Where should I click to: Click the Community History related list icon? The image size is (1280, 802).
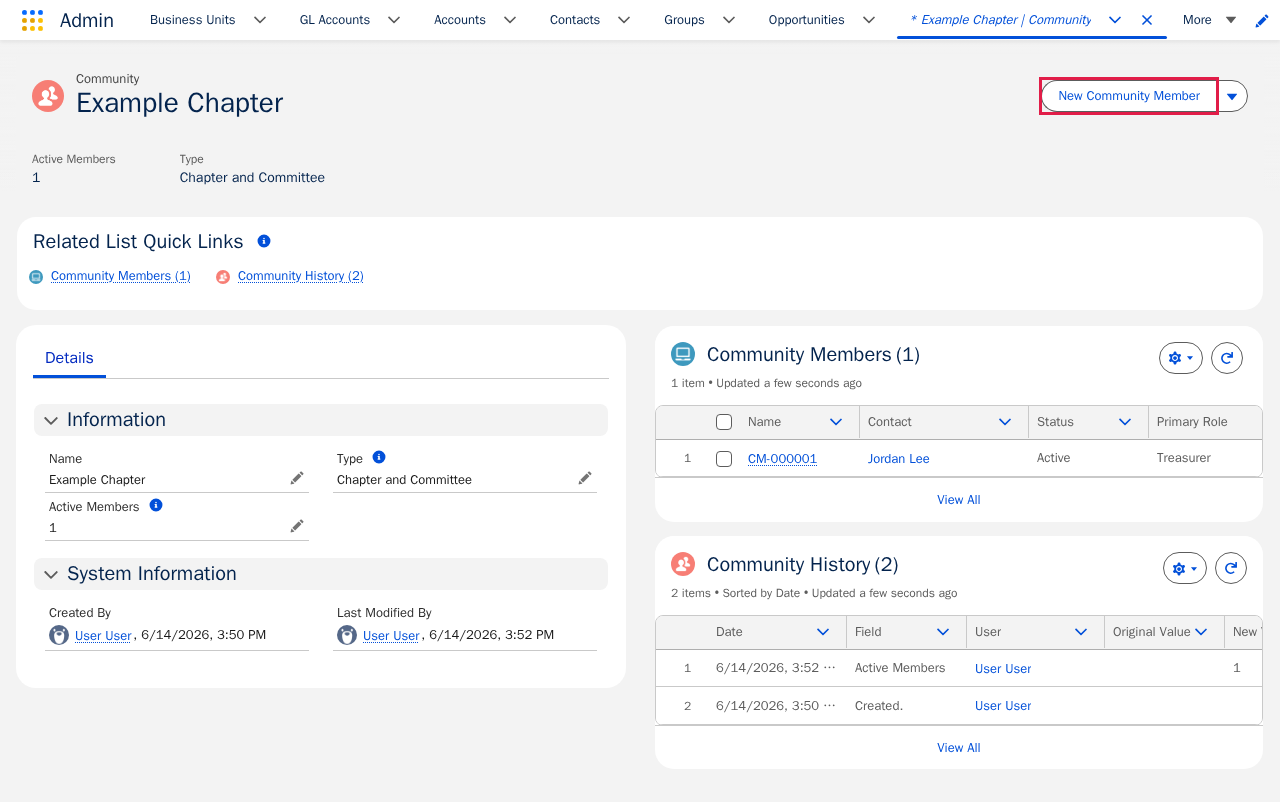683,564
